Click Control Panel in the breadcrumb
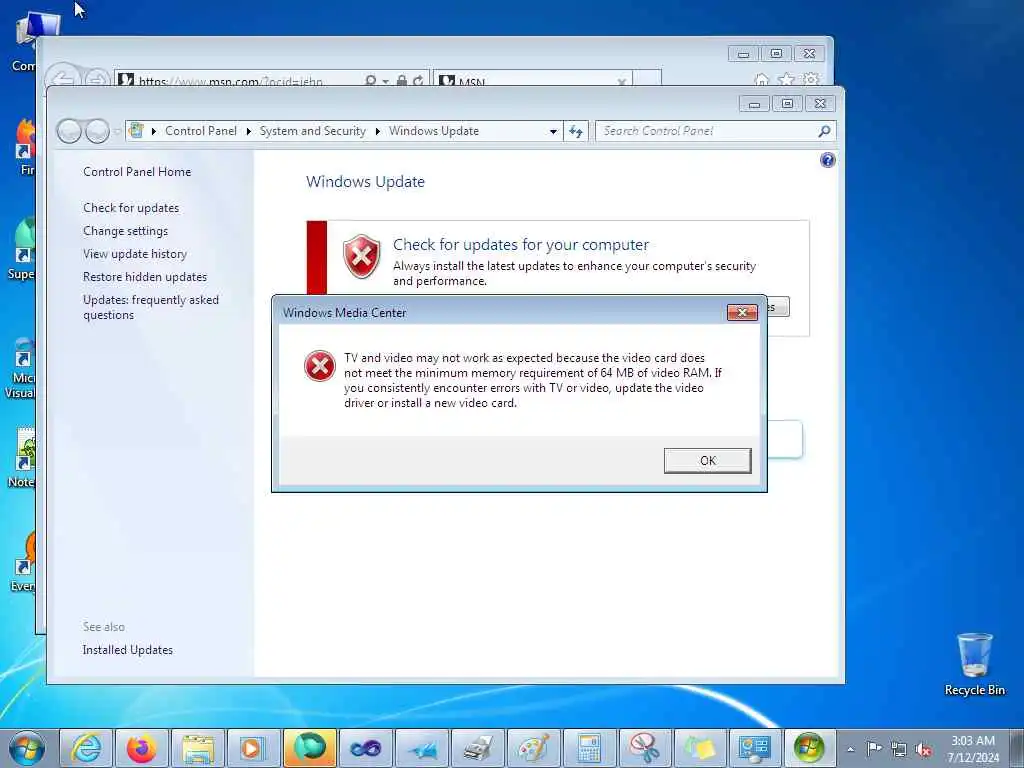Screen dimensions: 1024x768 coord(201,131)
